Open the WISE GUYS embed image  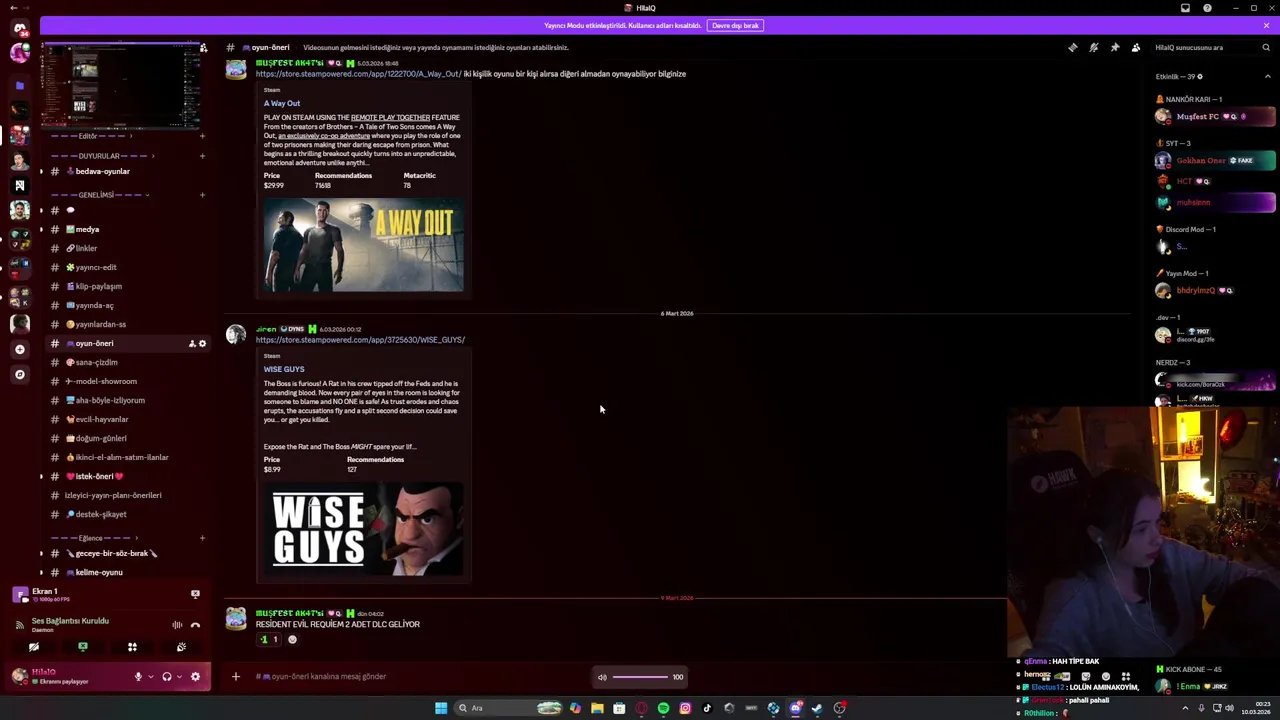click(364, 528)
